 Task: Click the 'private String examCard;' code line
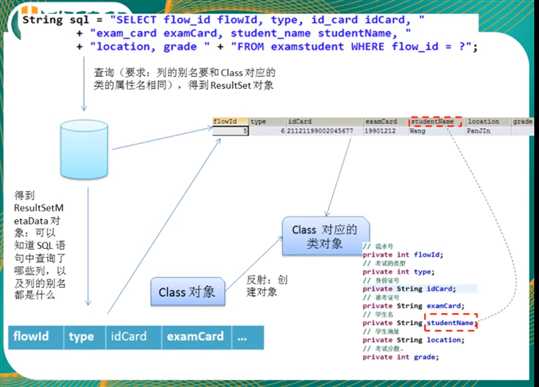[x=414, y=306]
